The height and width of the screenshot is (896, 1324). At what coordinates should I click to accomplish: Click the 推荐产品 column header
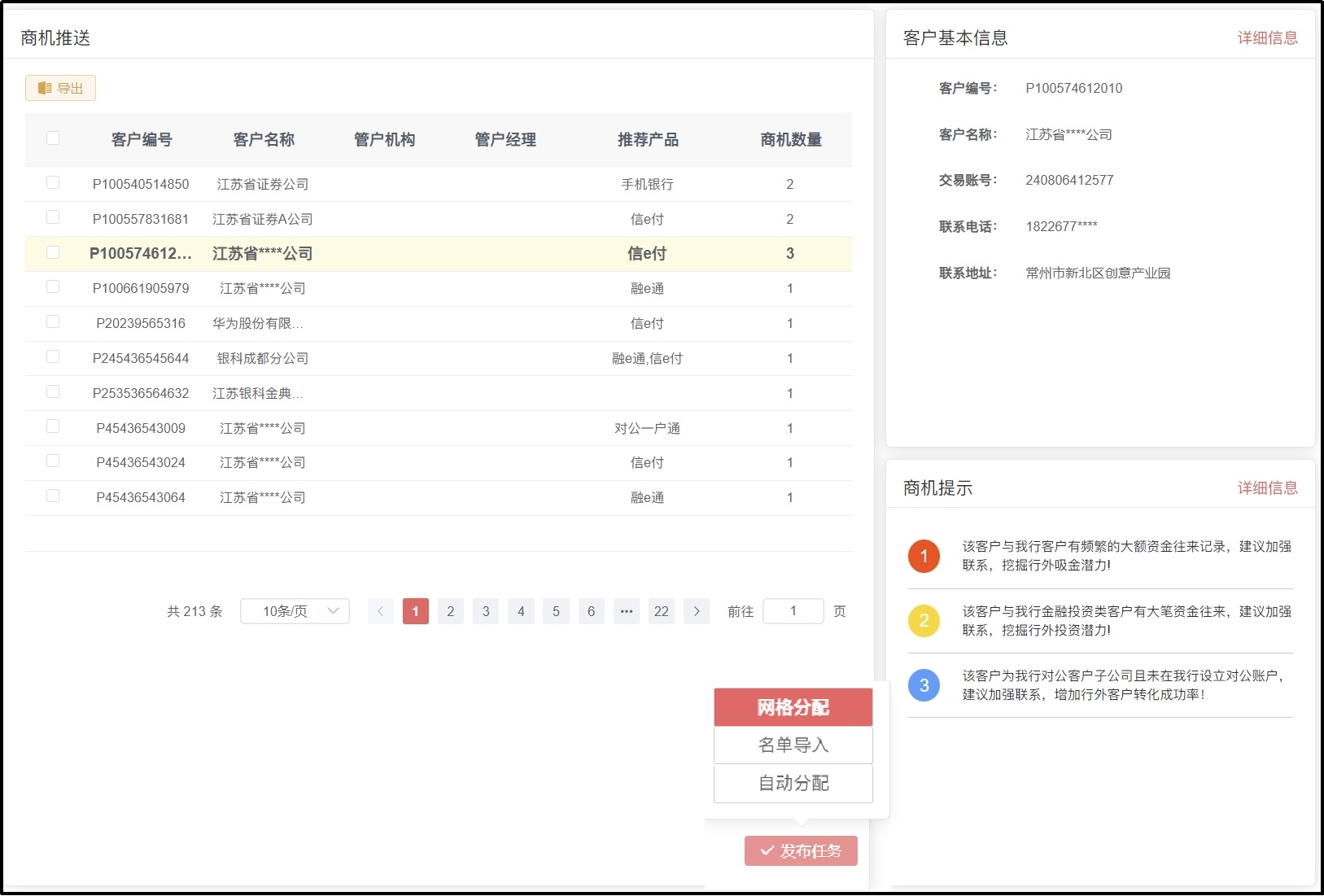[x=648, y=139]
